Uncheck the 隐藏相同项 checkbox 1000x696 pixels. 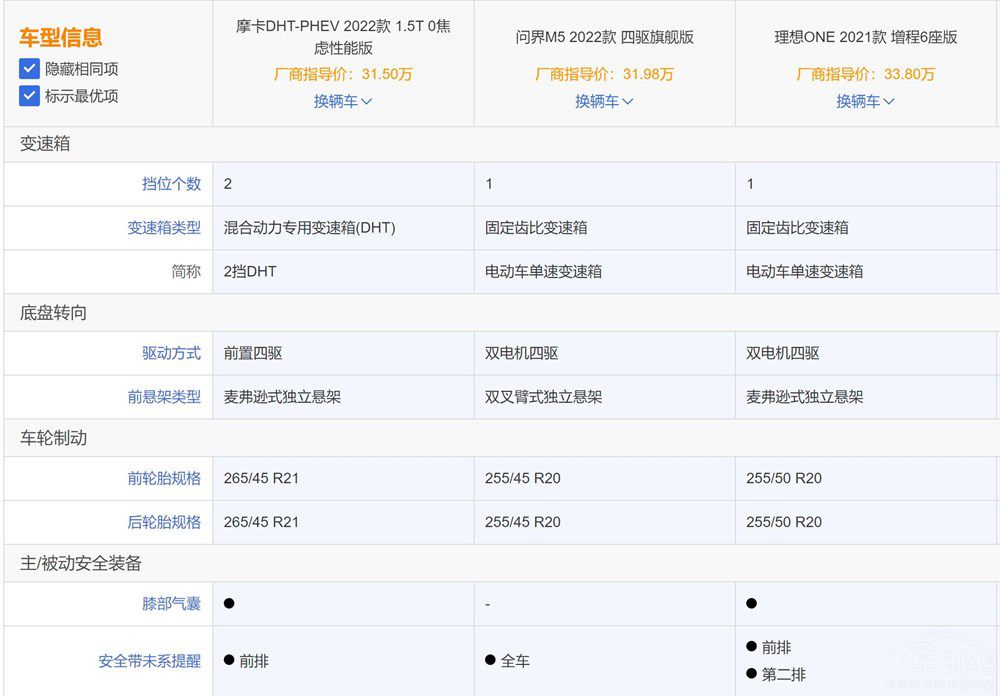tap(31, 69)
